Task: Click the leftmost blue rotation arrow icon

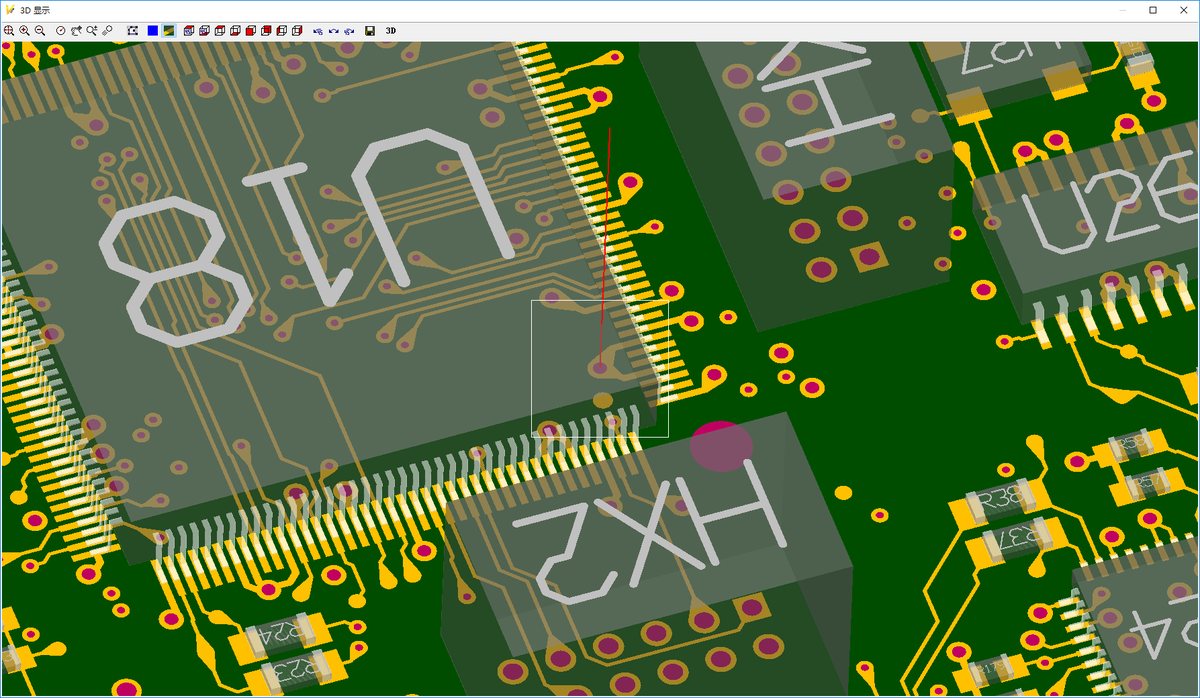Action: point(318,31)
